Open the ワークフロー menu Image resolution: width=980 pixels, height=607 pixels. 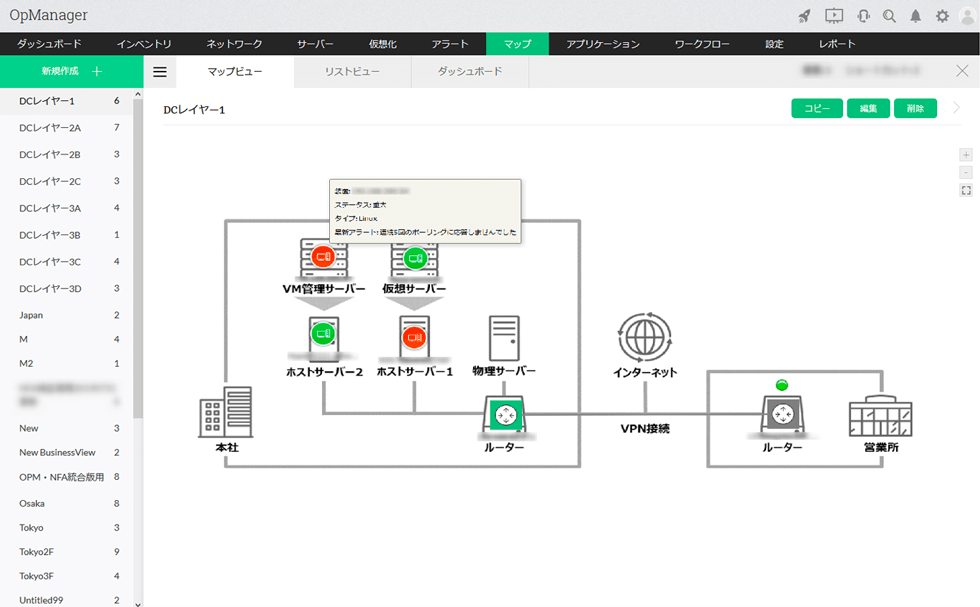[702, 44]
